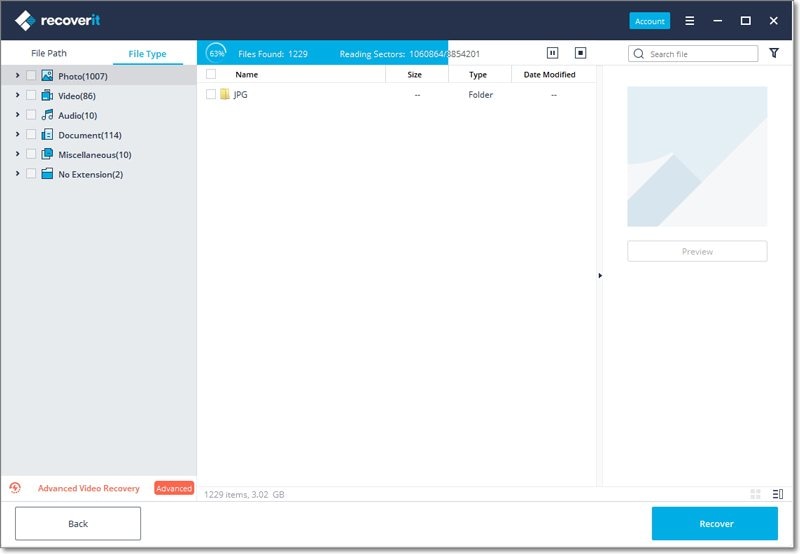Expand the Document(114) category
Screen dimensions: 800x554
[x=17, y=134]
